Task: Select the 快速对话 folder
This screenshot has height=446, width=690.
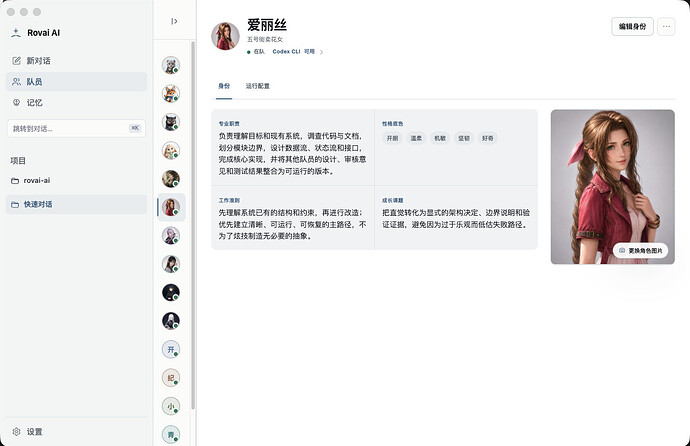Action: tap(76, 204)
